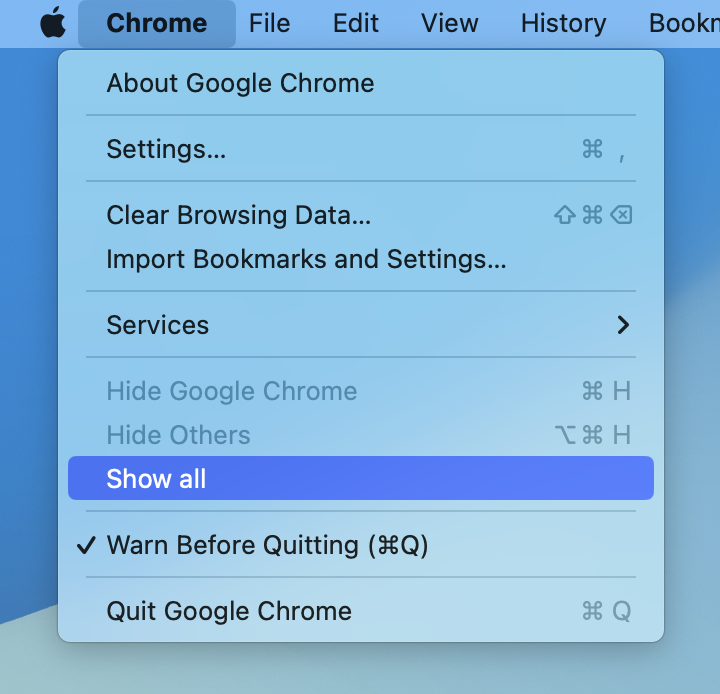Select Import Bookmarks and Settings…
Screen dimensions: 720x694
(361, 259)
